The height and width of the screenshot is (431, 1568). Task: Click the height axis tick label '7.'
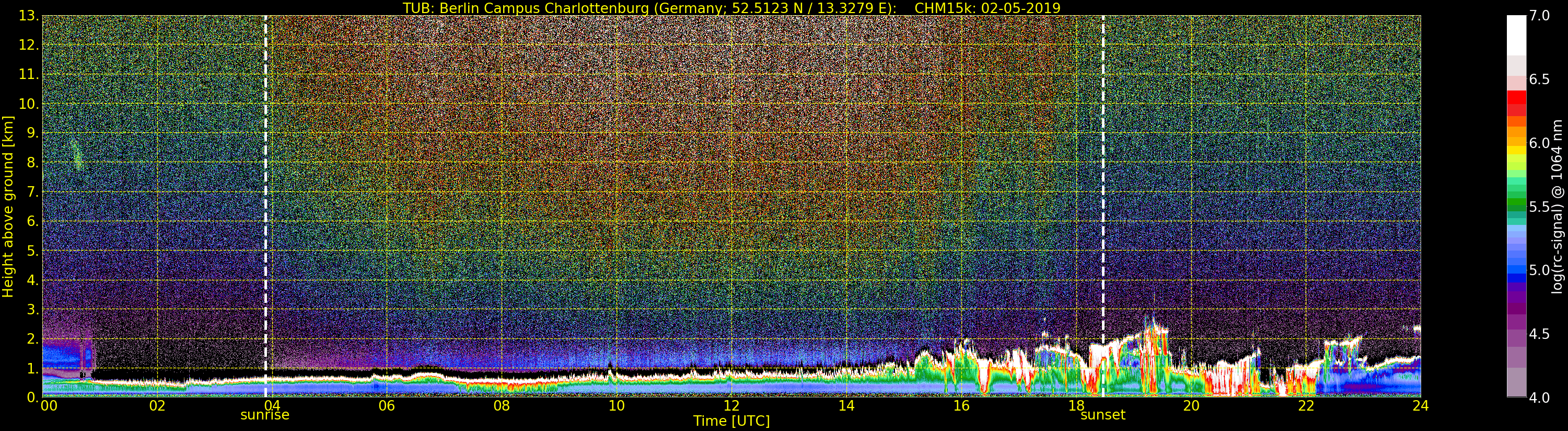pos(32,192)
